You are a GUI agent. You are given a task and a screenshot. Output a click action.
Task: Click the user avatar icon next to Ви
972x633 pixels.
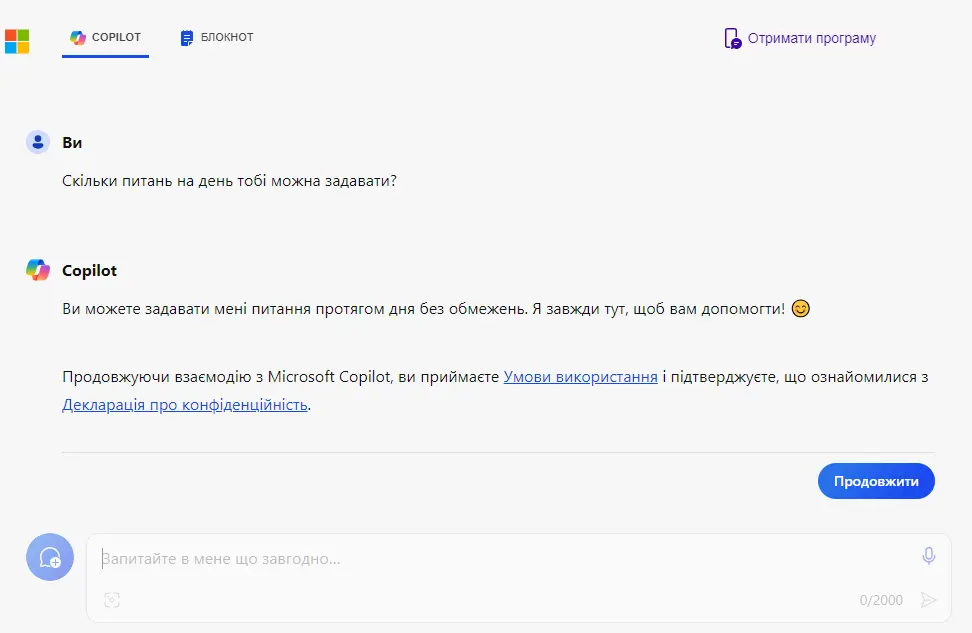[38, 142]
